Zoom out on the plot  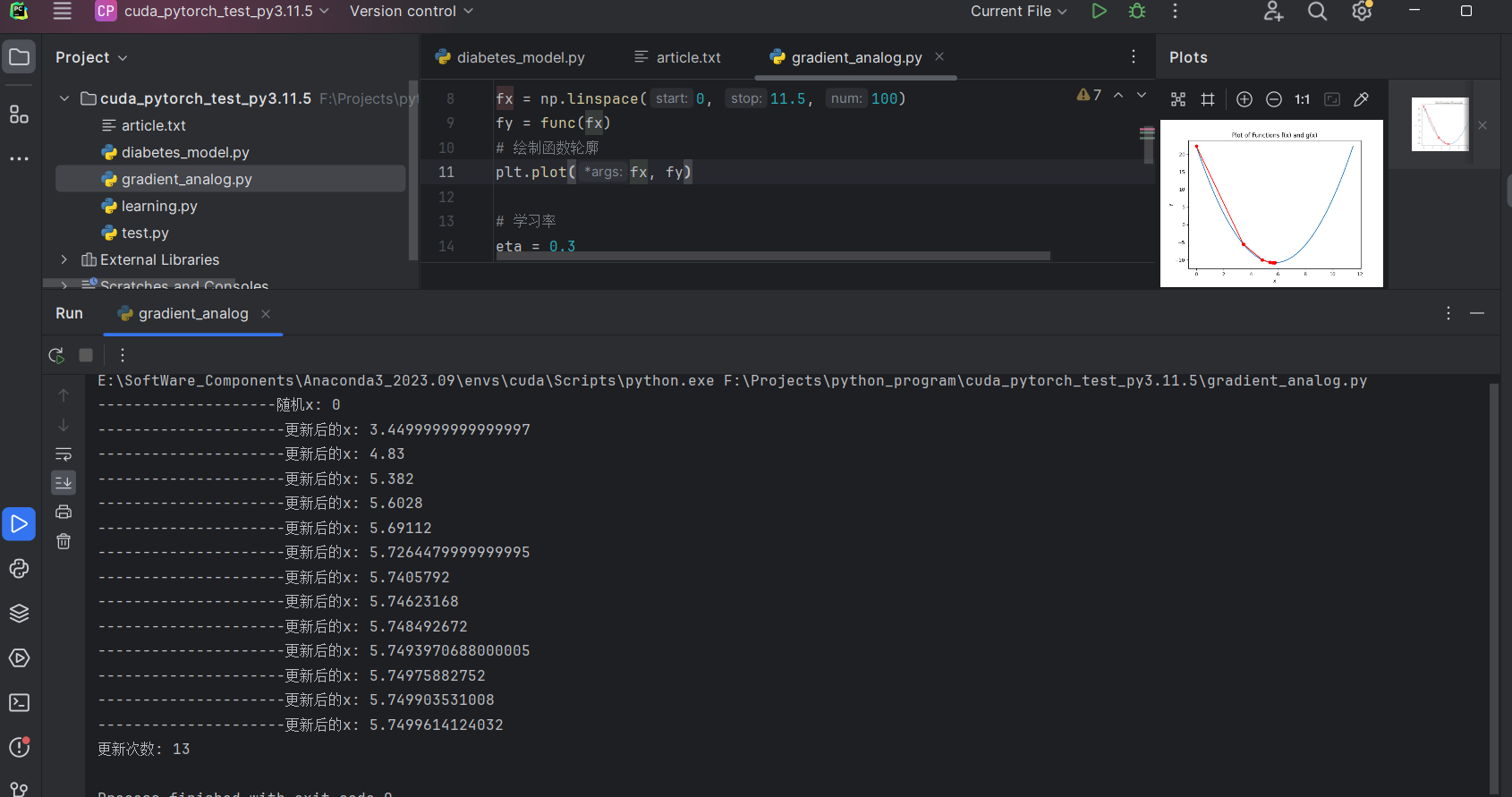[x=1274, y=99]
